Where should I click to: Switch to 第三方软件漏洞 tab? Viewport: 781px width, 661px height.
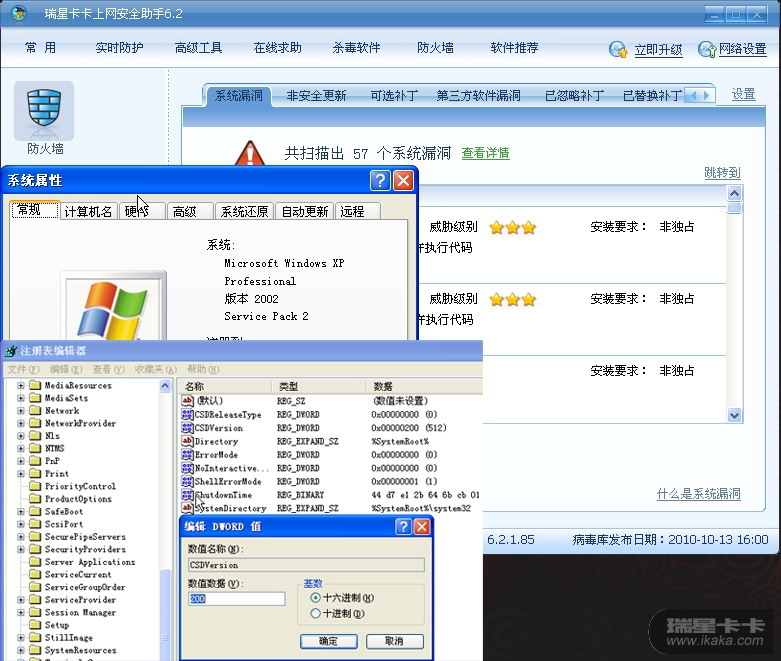click(x=478, y=95)
